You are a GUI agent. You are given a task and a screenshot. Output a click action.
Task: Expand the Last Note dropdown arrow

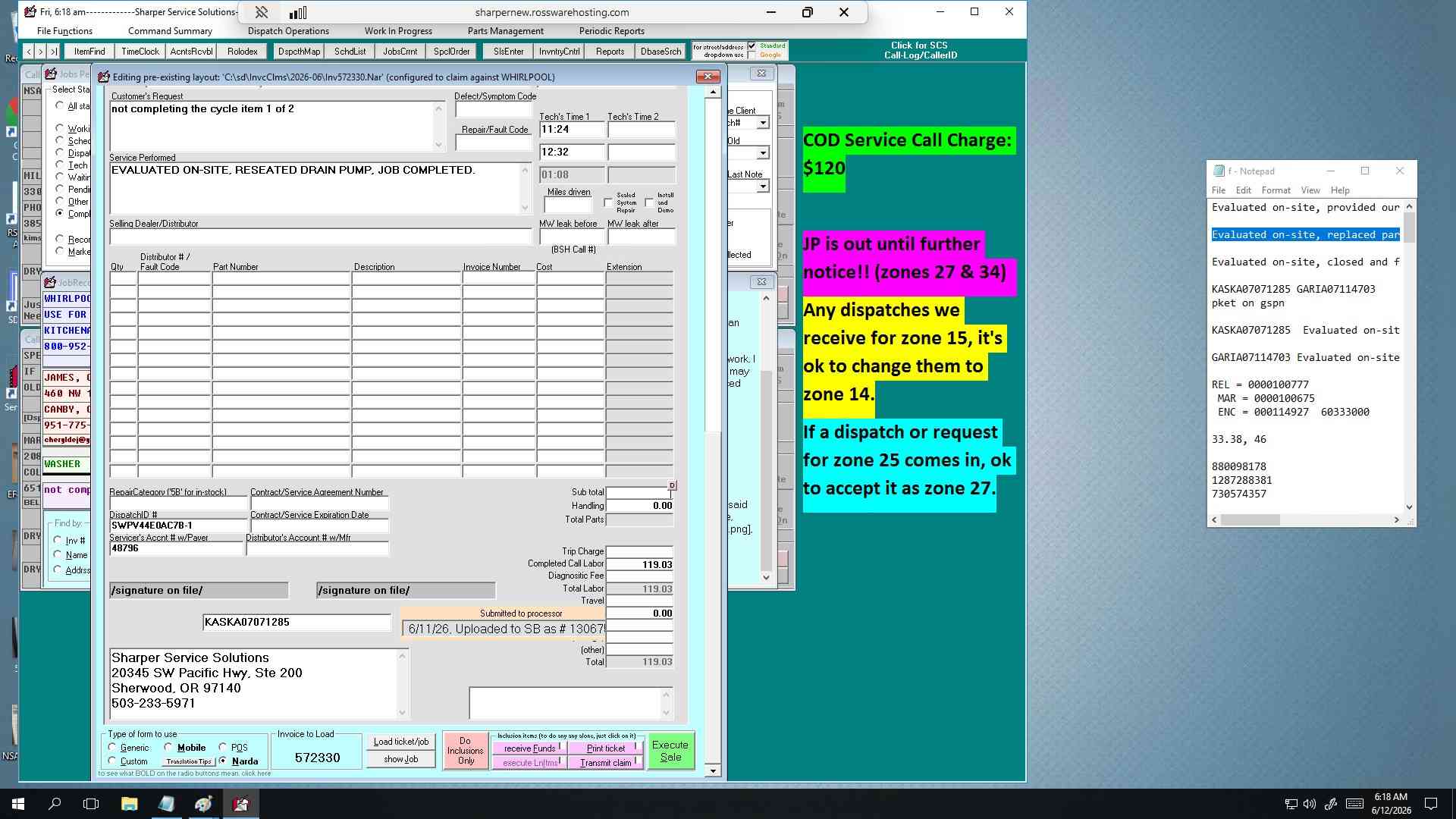pyautogui.click(x=763, y=187)
